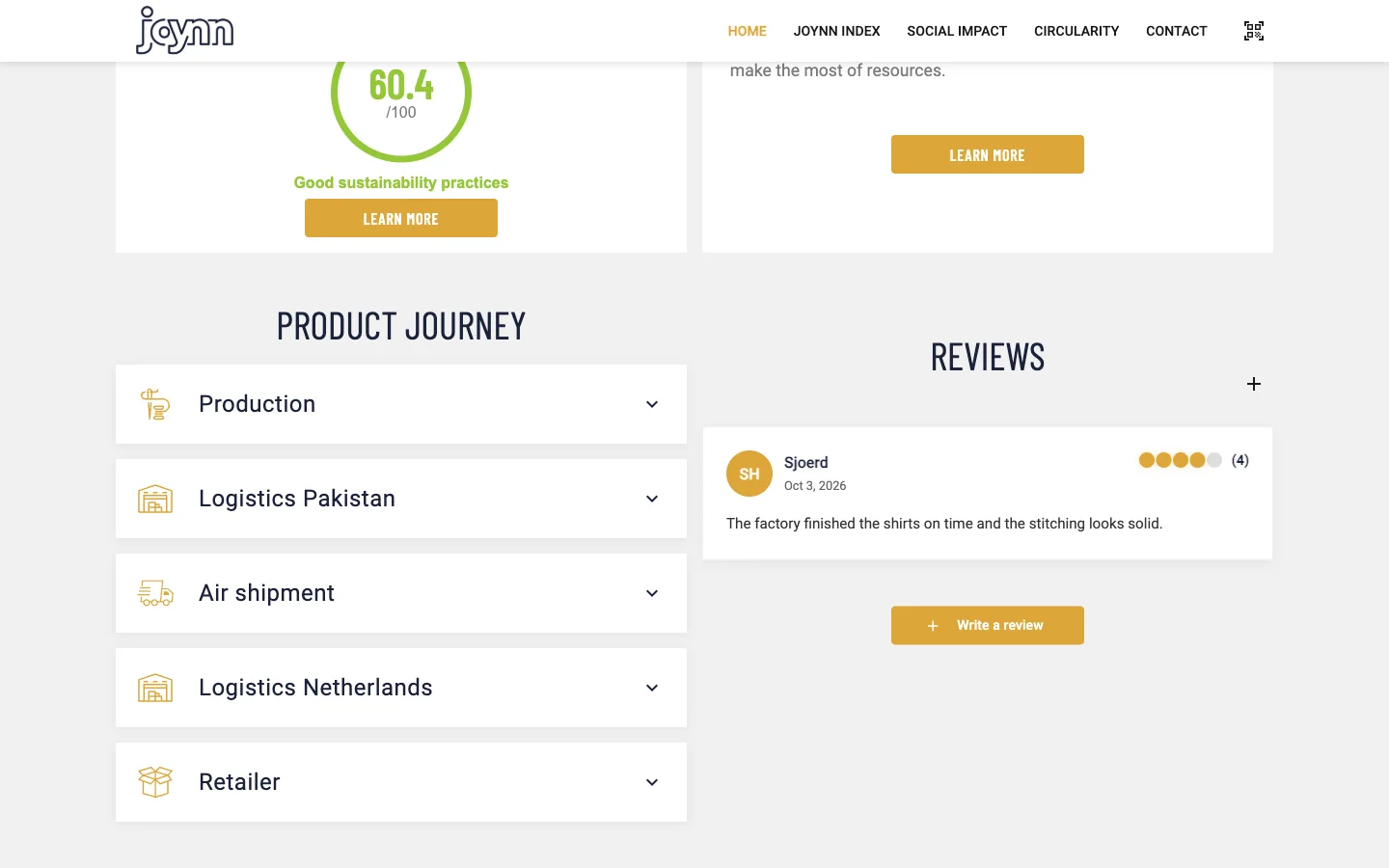Image resolution: width=1389 pixels, height=868 pixels.
Task: Click the four-star rating dots
Action: coord(1181,460)
